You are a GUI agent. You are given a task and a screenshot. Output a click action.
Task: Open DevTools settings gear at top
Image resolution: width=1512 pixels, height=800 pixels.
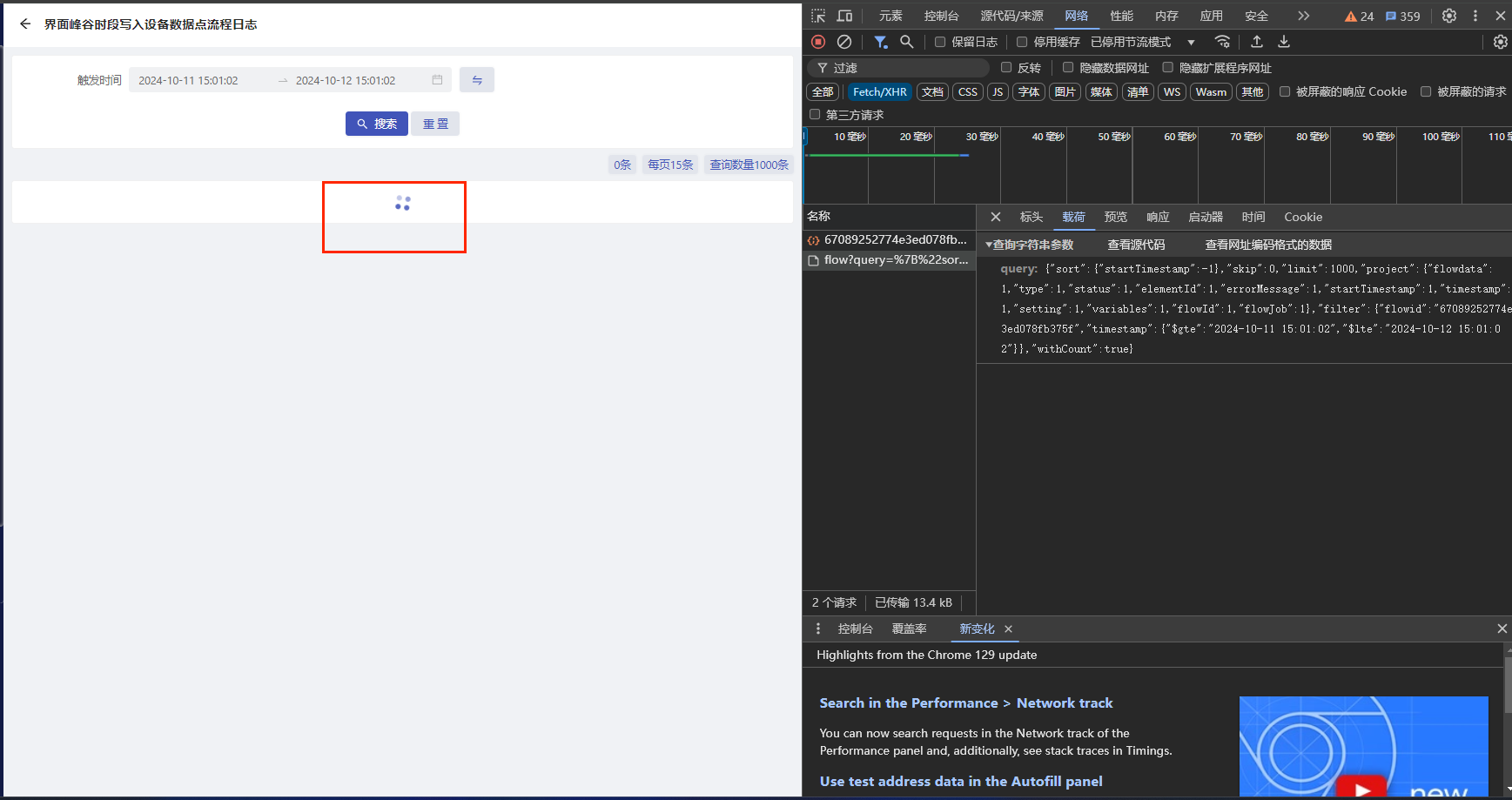pyautogui.click(x=1449, y=16)
